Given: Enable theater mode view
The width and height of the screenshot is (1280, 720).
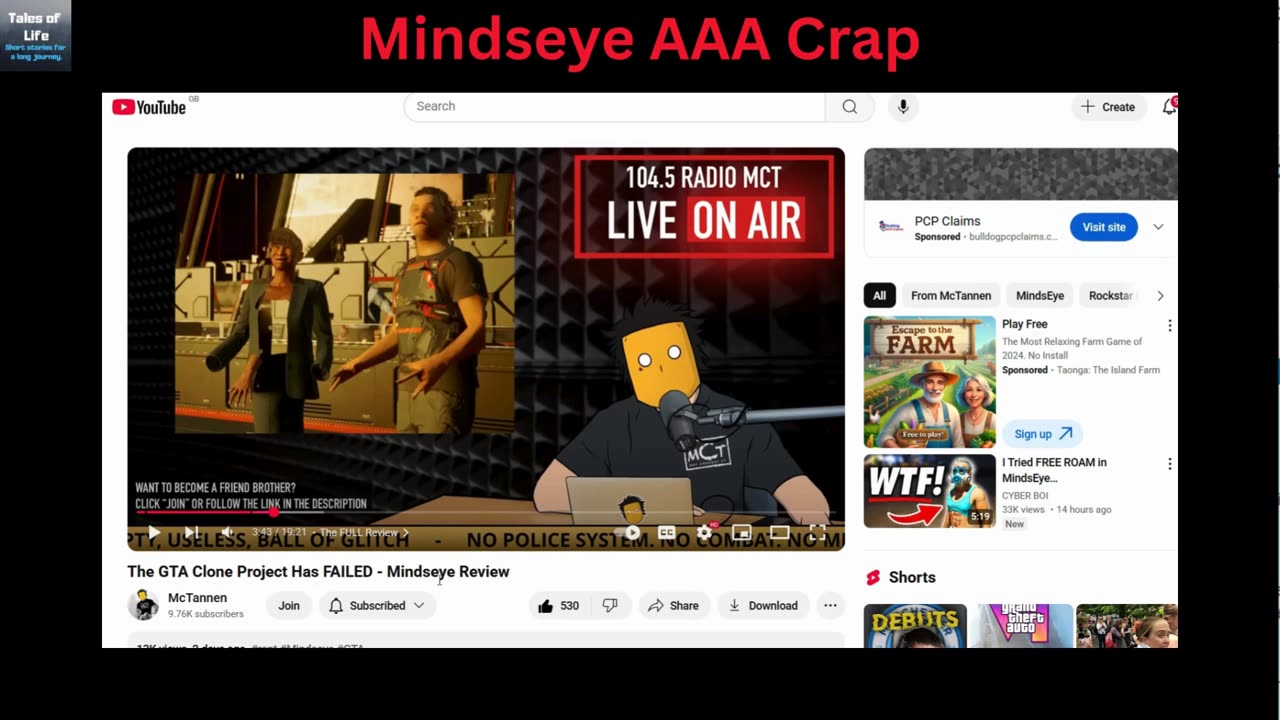Looking at the screenshot, I should (779, 532).
